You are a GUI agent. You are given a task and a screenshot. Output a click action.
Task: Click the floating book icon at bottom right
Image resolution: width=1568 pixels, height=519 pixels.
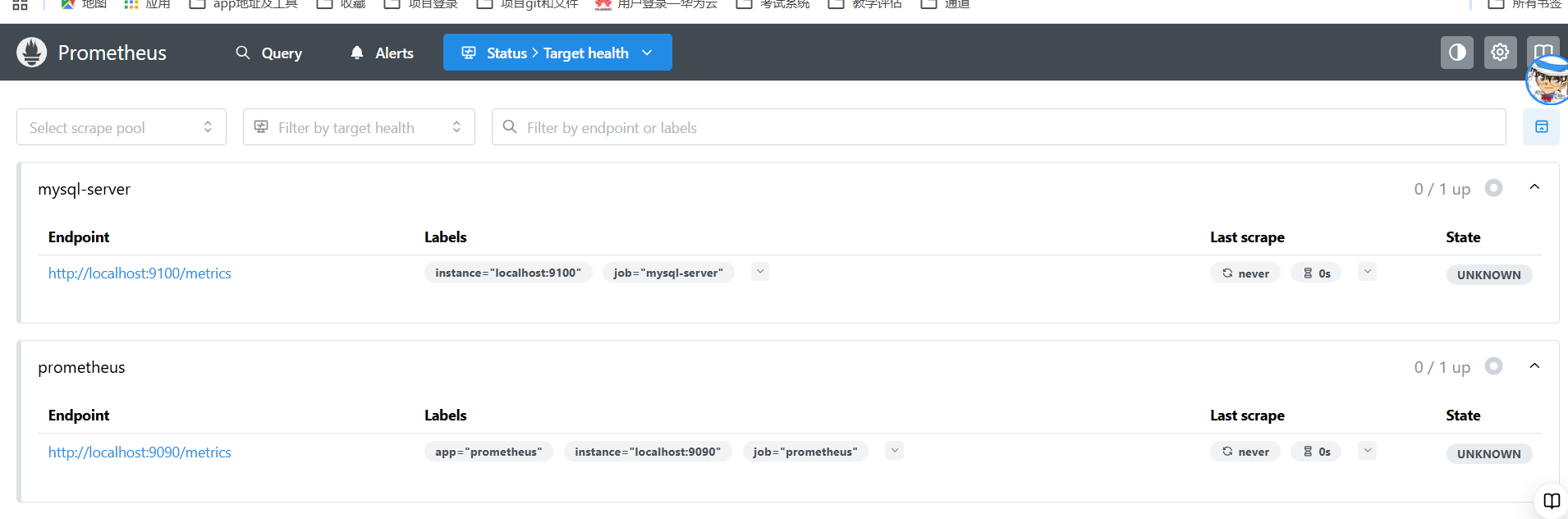pos(1552,501)
